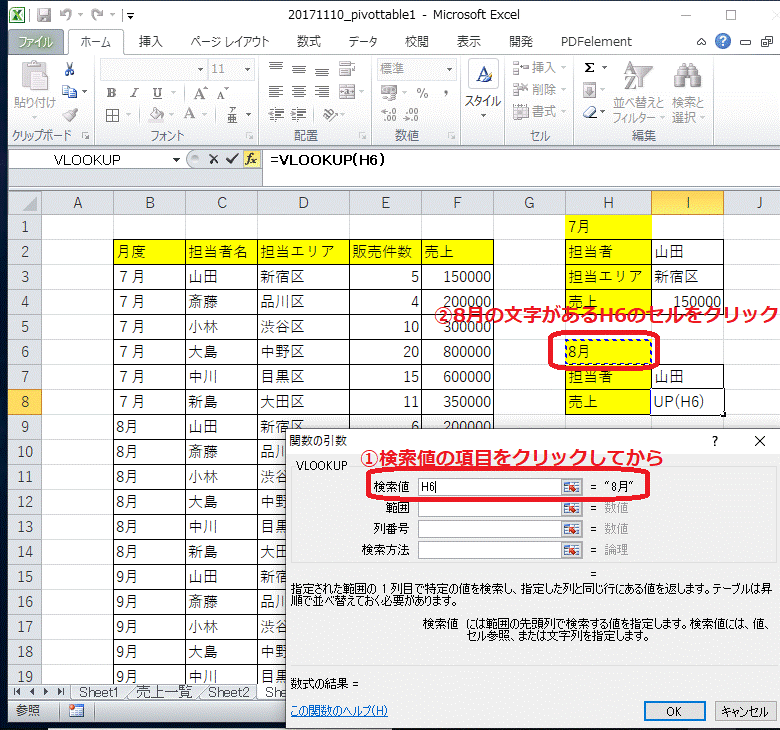
Task: Open the この関数のヘルプ link
Action: pyautogui.click(x=338, y=711)
